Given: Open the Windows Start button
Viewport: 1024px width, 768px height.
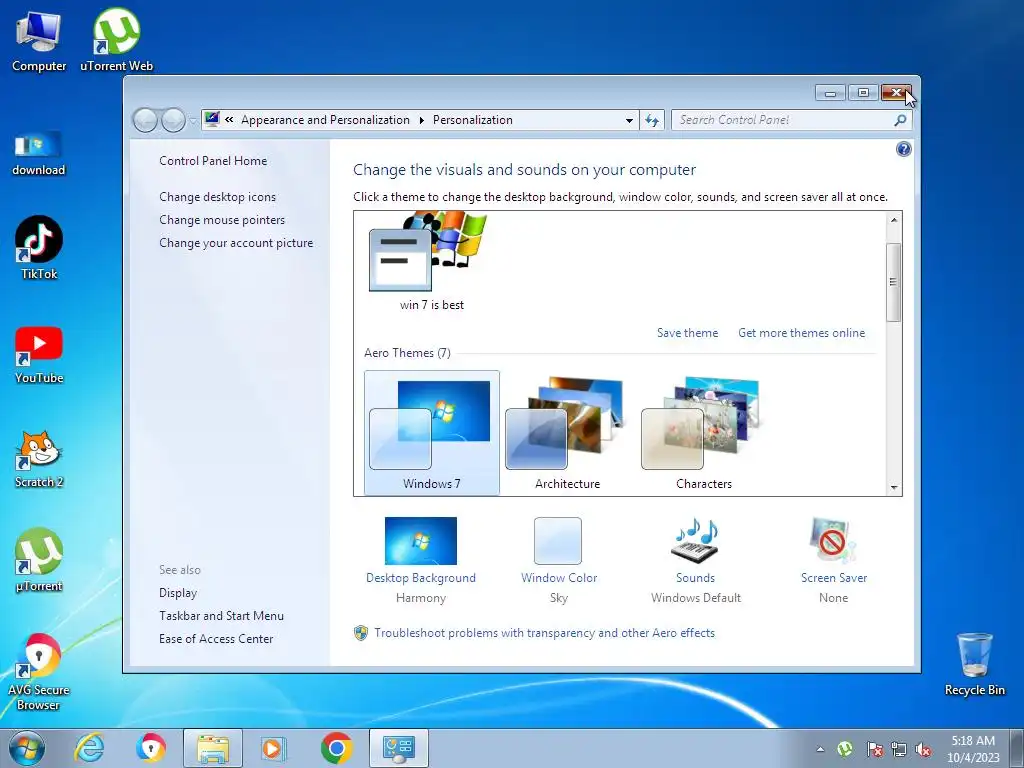Looking at the screenshot, I should point(27,748).
